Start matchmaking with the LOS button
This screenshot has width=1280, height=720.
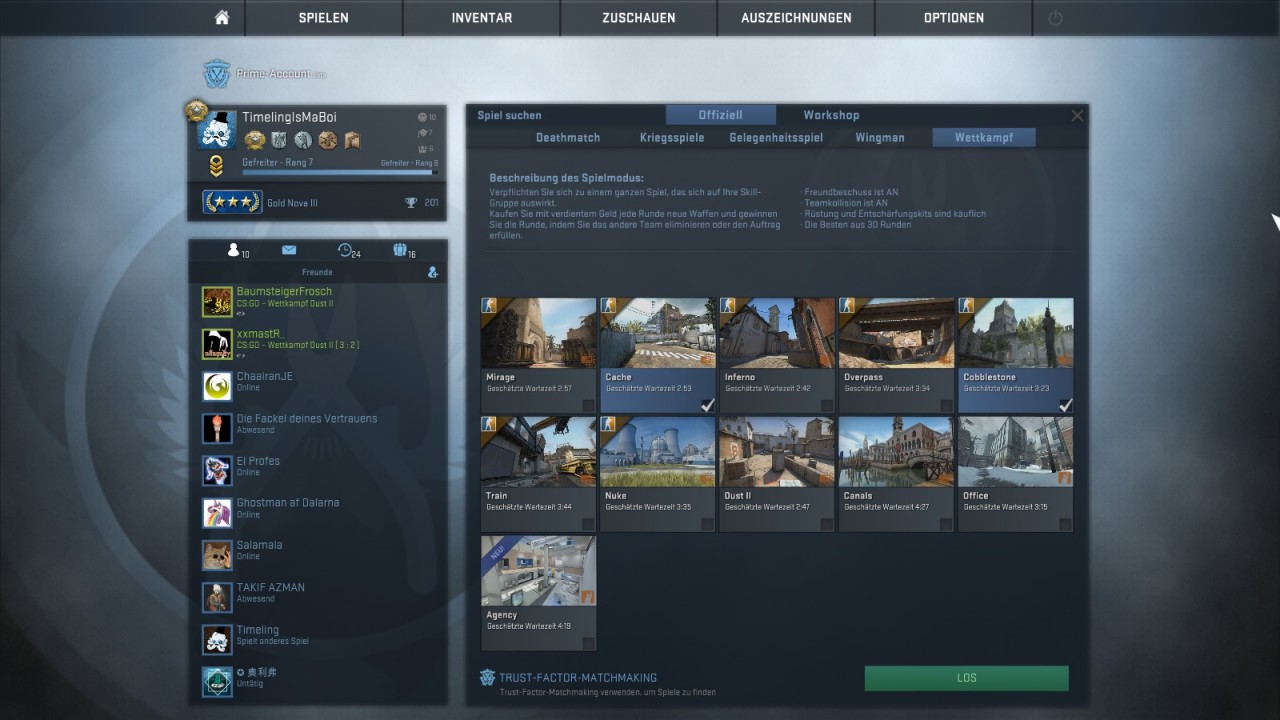coord(967,678)
